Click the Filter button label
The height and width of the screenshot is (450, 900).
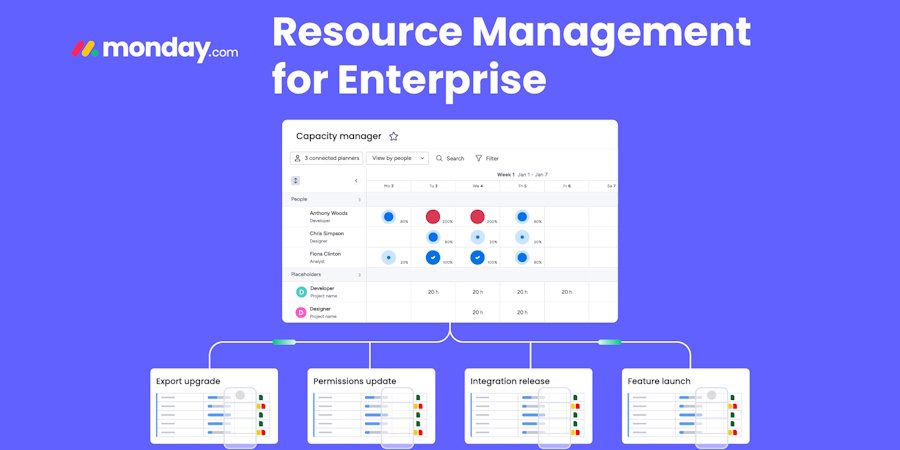tap(492, 158)
